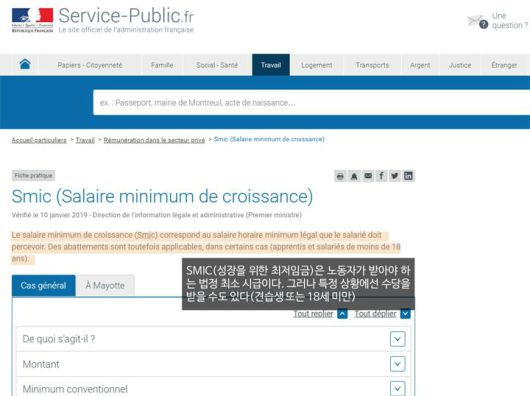
Task: Switch to the Cas général tab
Action: click(x=44, y=286)
